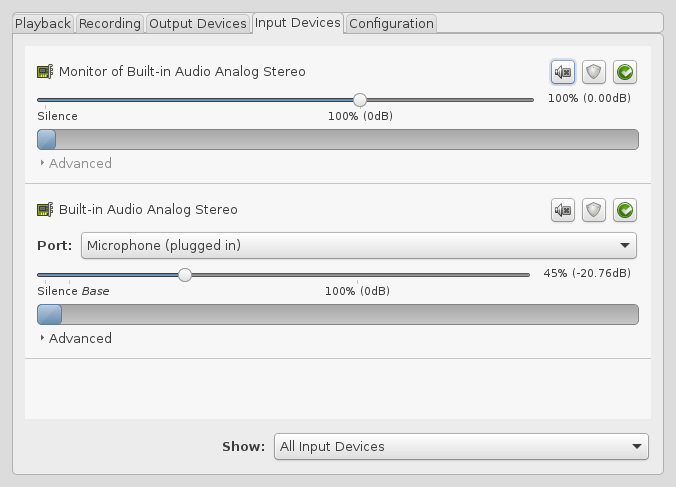Set Built-in Audio Analog Stereo as fallback
Image resolution: width=676 pixels, height=487 pixels.
[x=625, y=210]
